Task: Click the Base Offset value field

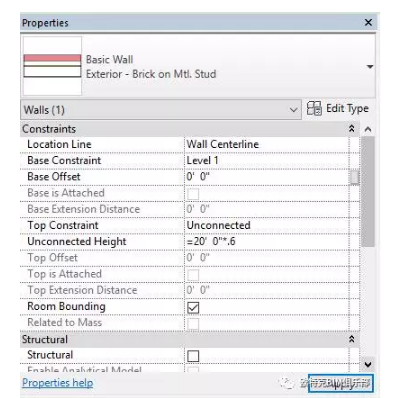Action: [267, 177]
